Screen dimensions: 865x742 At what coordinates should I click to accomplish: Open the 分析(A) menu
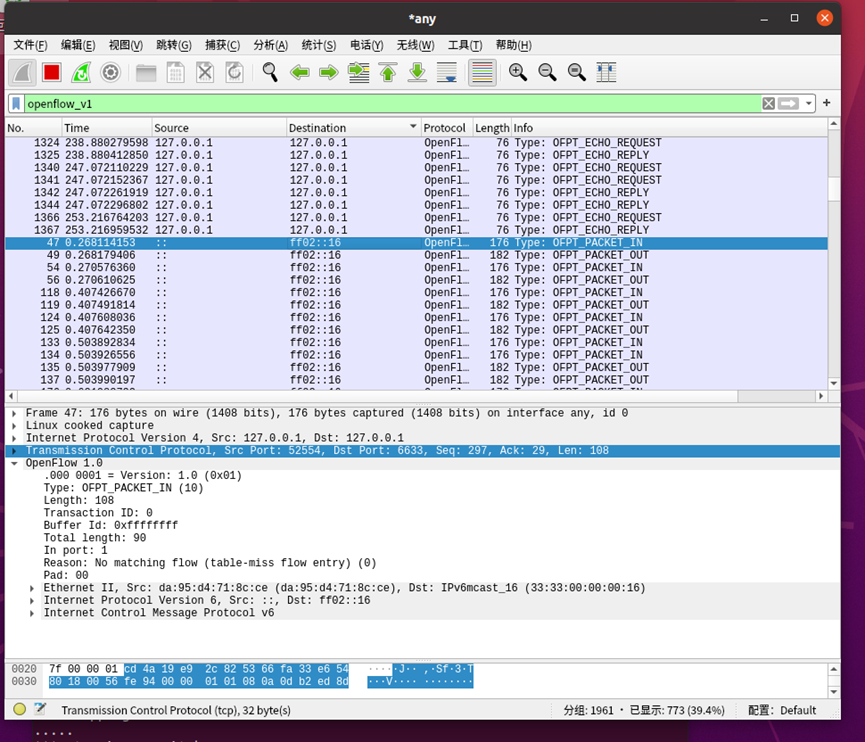[x=270, y=45]
